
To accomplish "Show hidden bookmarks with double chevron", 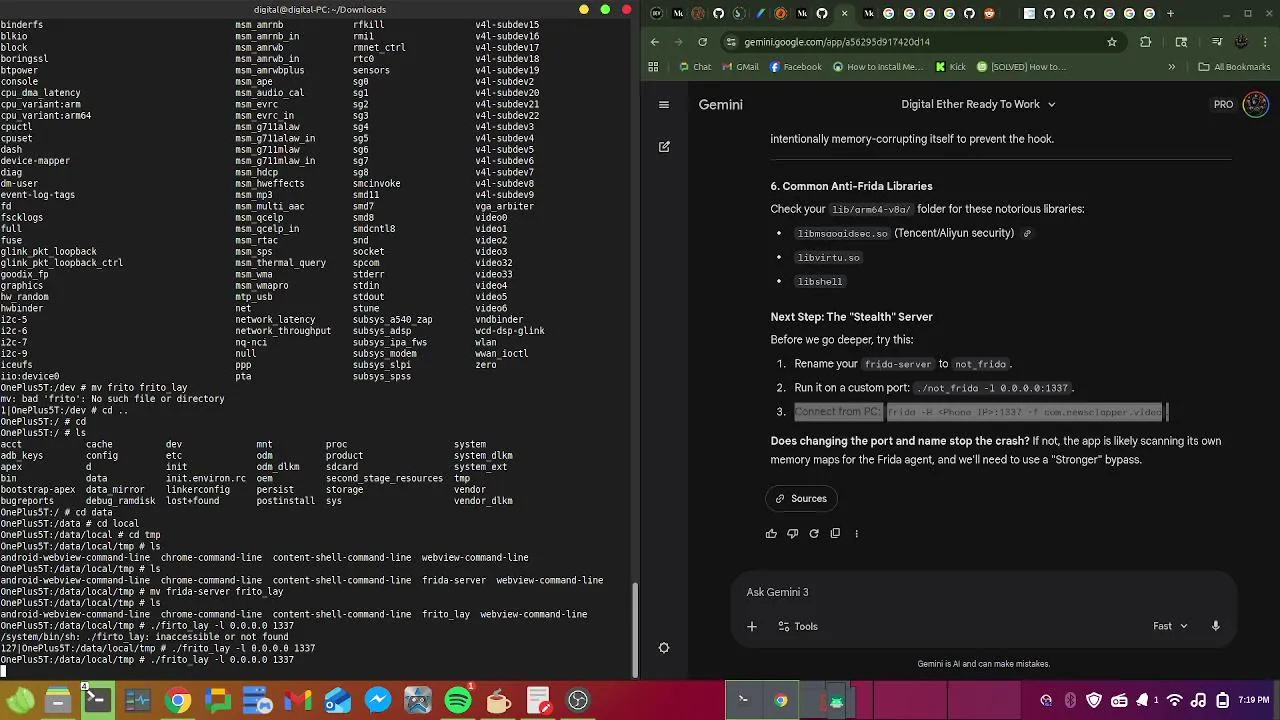I will tap(1173, 67).
